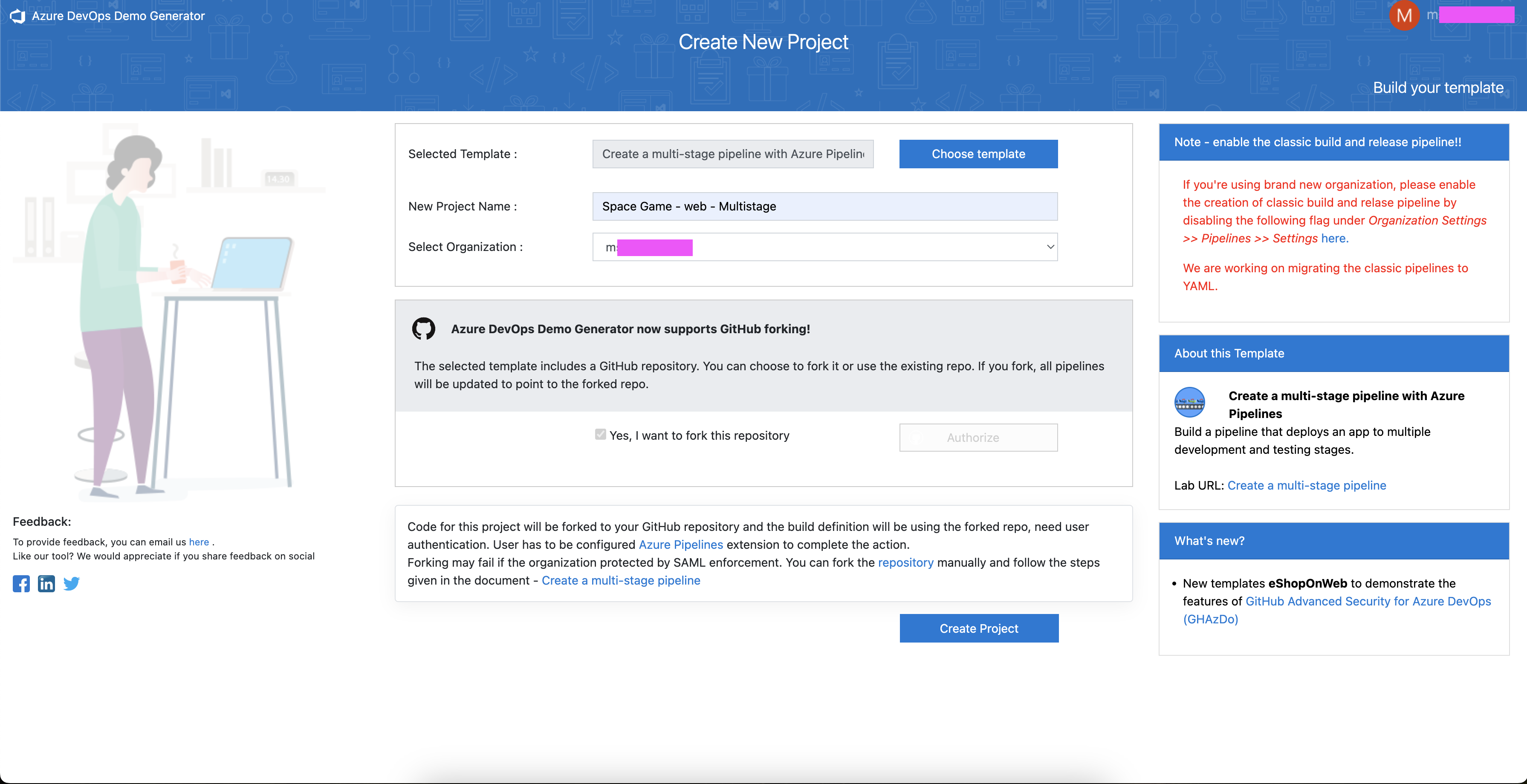
Task: Click the Choose template button
Action: pos(978,154)
